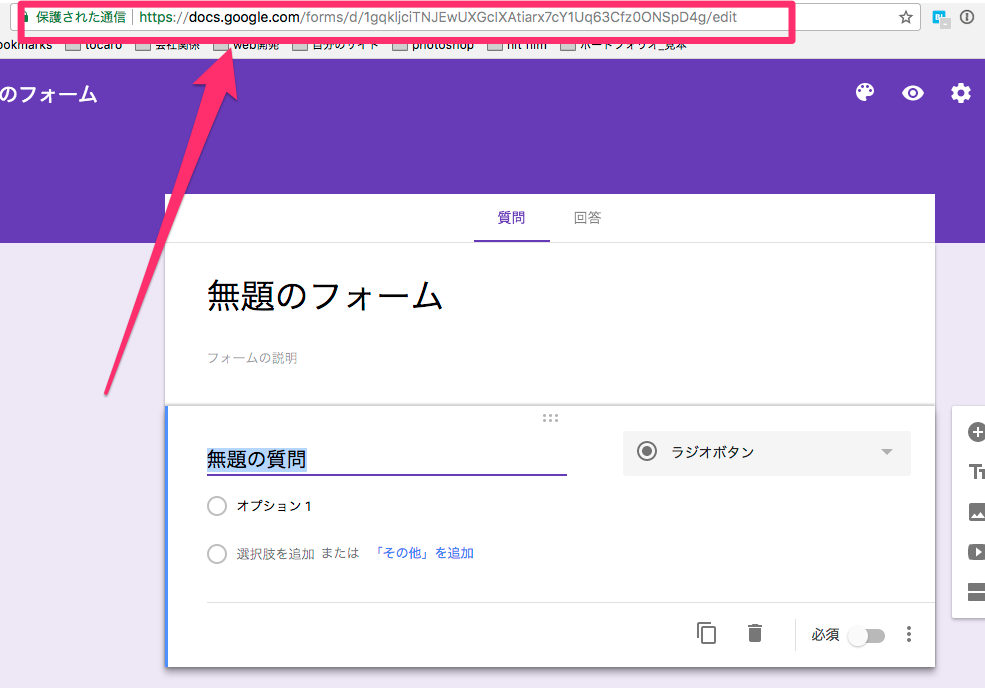Enable the 必須 (required) toggle
Image resolution: width=985 pixels, height=688 pixels.
click(866, 635)
